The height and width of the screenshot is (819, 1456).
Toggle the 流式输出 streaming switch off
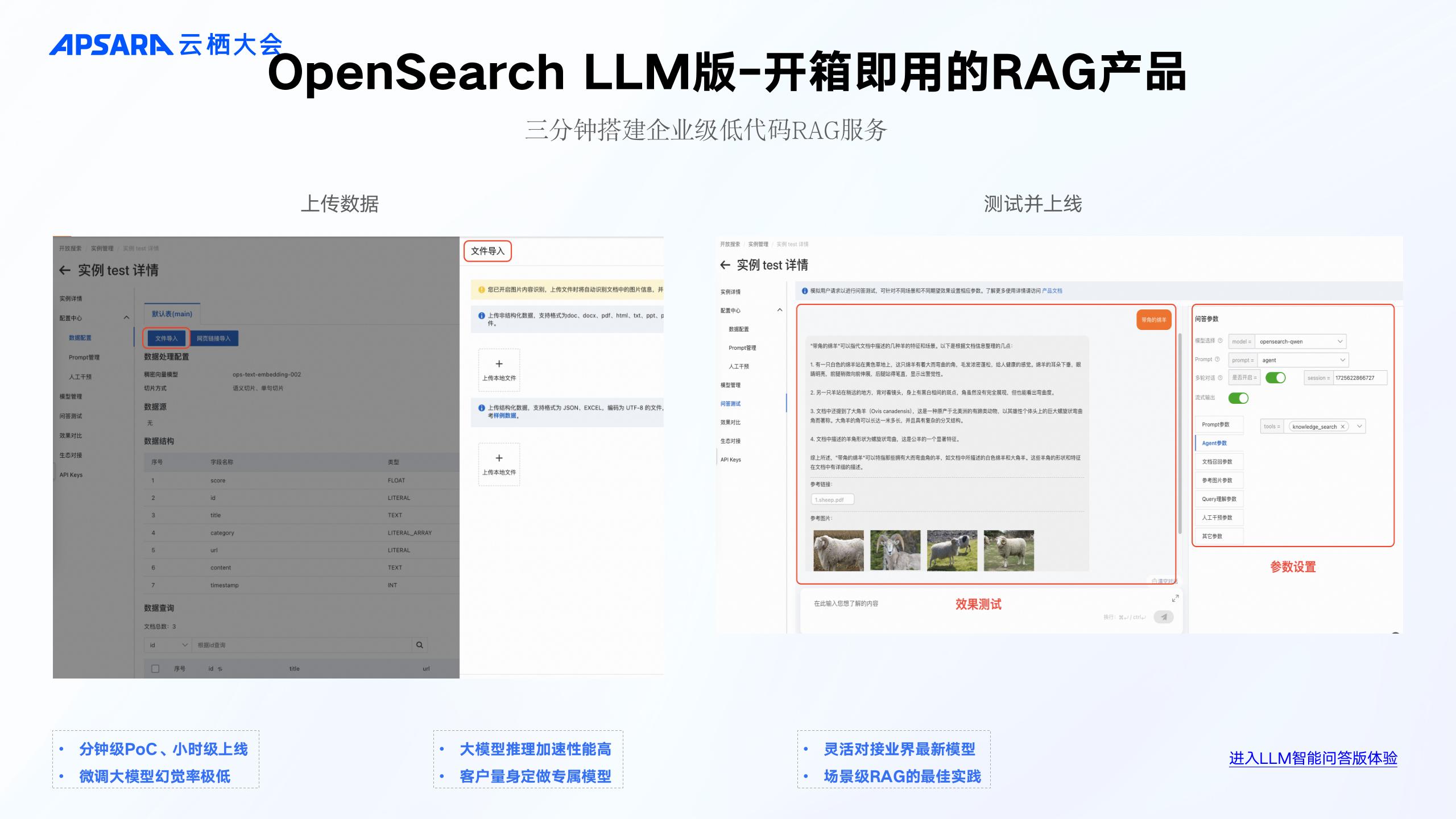pyautogui.click(x=1239, y=398)
